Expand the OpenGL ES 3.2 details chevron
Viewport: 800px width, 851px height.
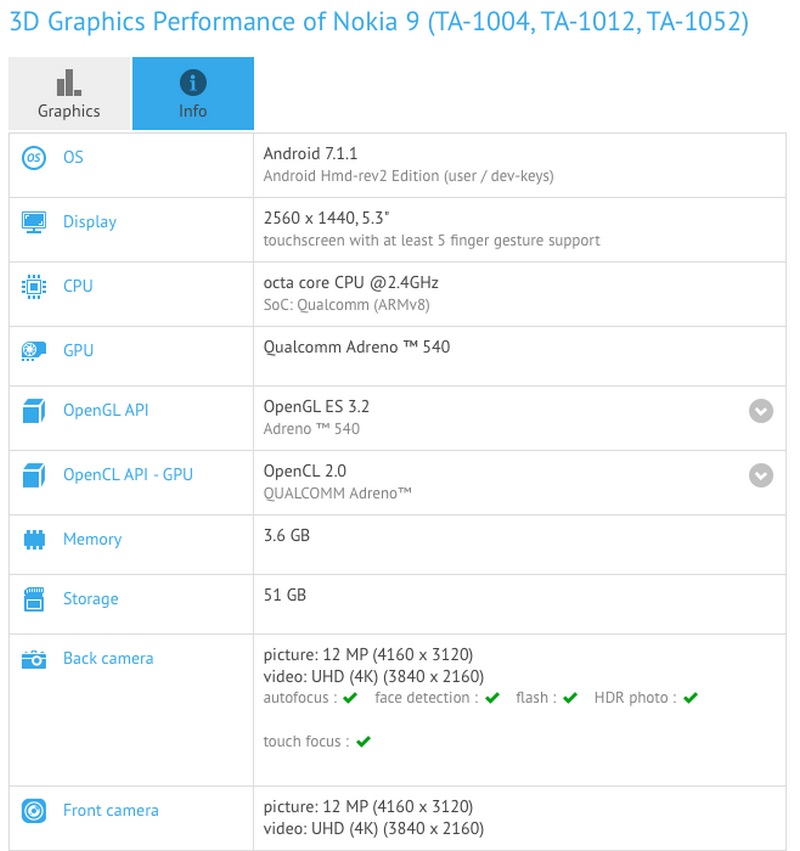click(x=760, y=411)
